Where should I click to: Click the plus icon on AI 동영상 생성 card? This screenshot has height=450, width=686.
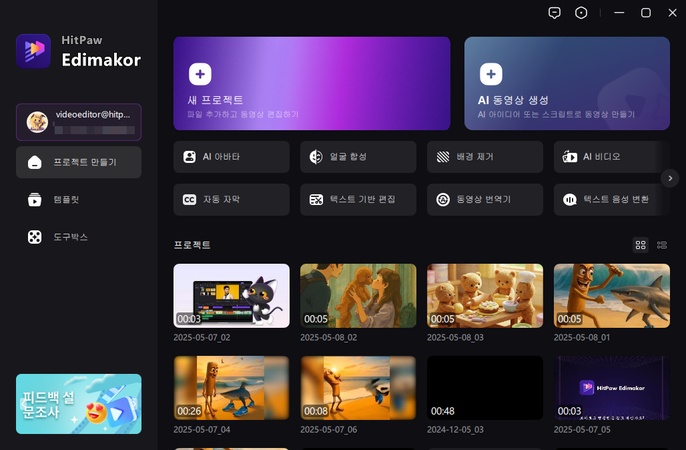(491, 74)
